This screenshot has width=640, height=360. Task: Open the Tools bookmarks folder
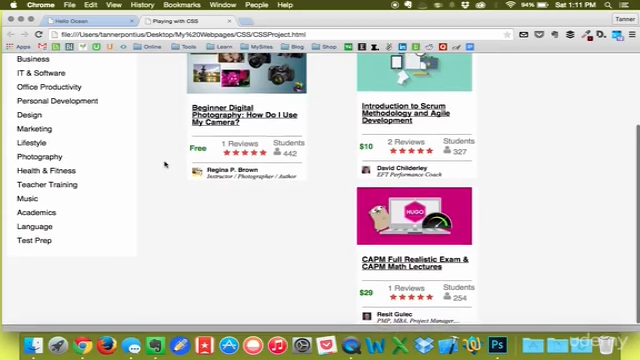point(184,47)
